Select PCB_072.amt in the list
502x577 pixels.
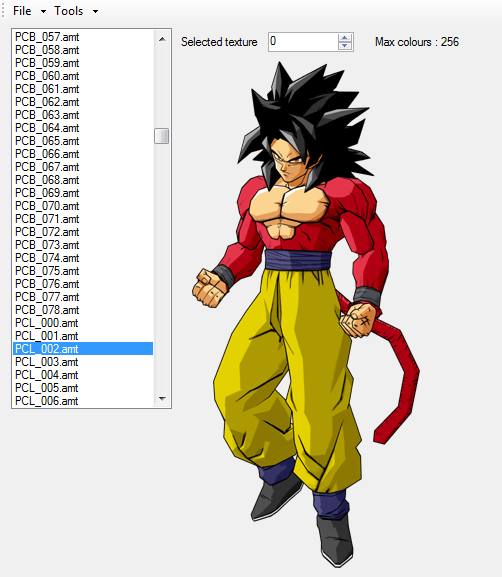pyautogui.click(x=83, y=232)
